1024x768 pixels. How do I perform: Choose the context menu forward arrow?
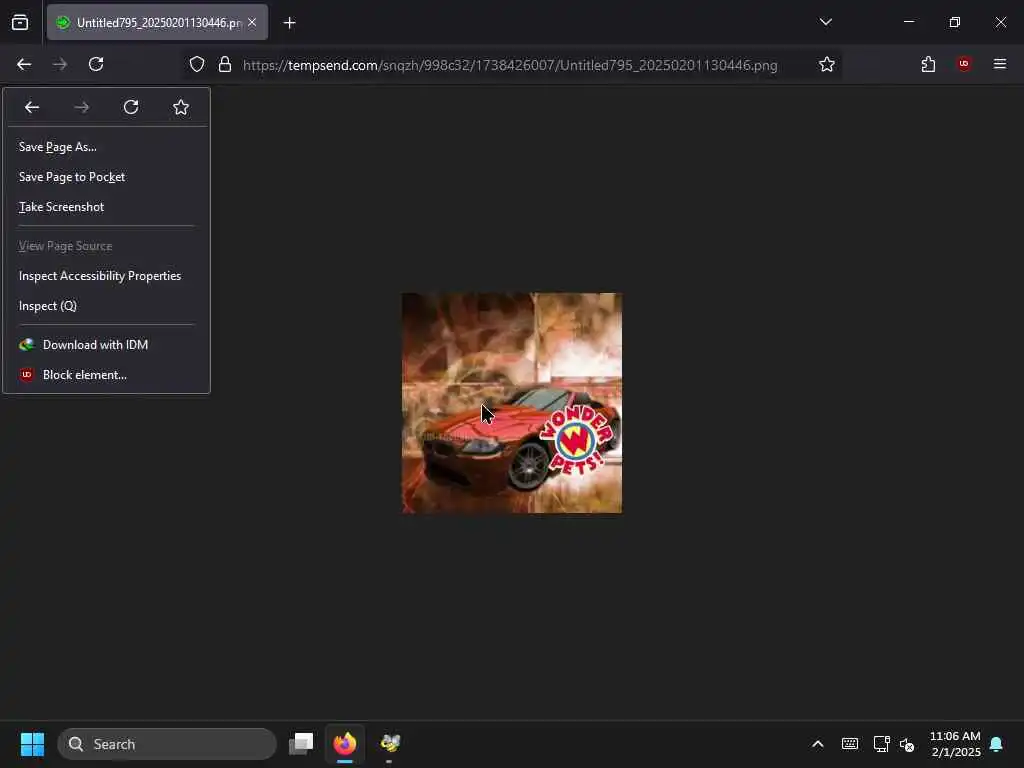pos(82,107)
